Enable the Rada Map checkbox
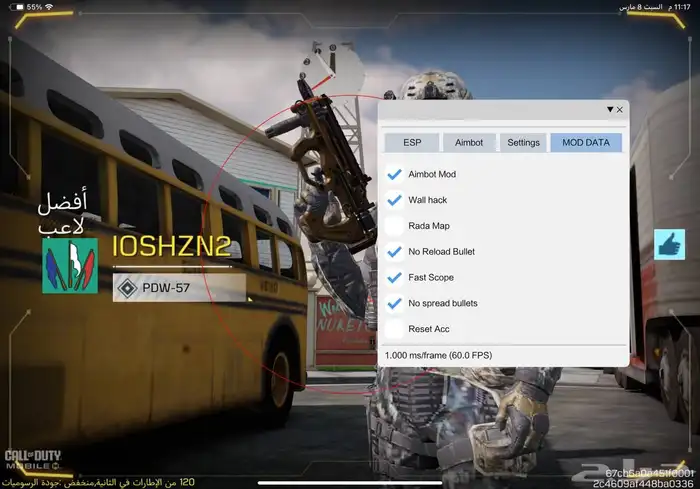Viewport: 700px width, 489px height. point(394,226)
